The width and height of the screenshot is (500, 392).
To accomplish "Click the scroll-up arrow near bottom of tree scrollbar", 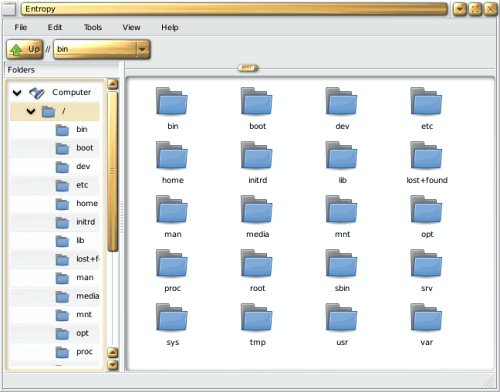I will [x=113, y=352].
